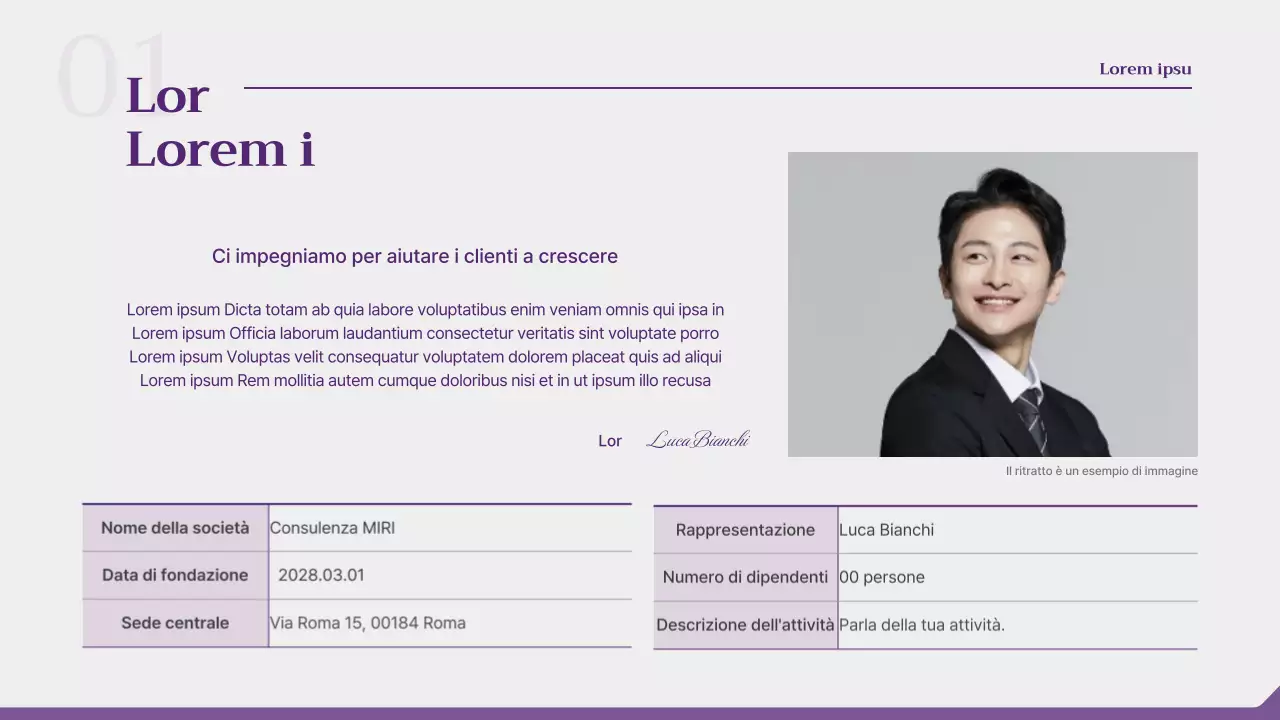The image size is (1280, 720).
Task: Select the address "Via Roma 15, 00184 Roma"
Action: 367,622
